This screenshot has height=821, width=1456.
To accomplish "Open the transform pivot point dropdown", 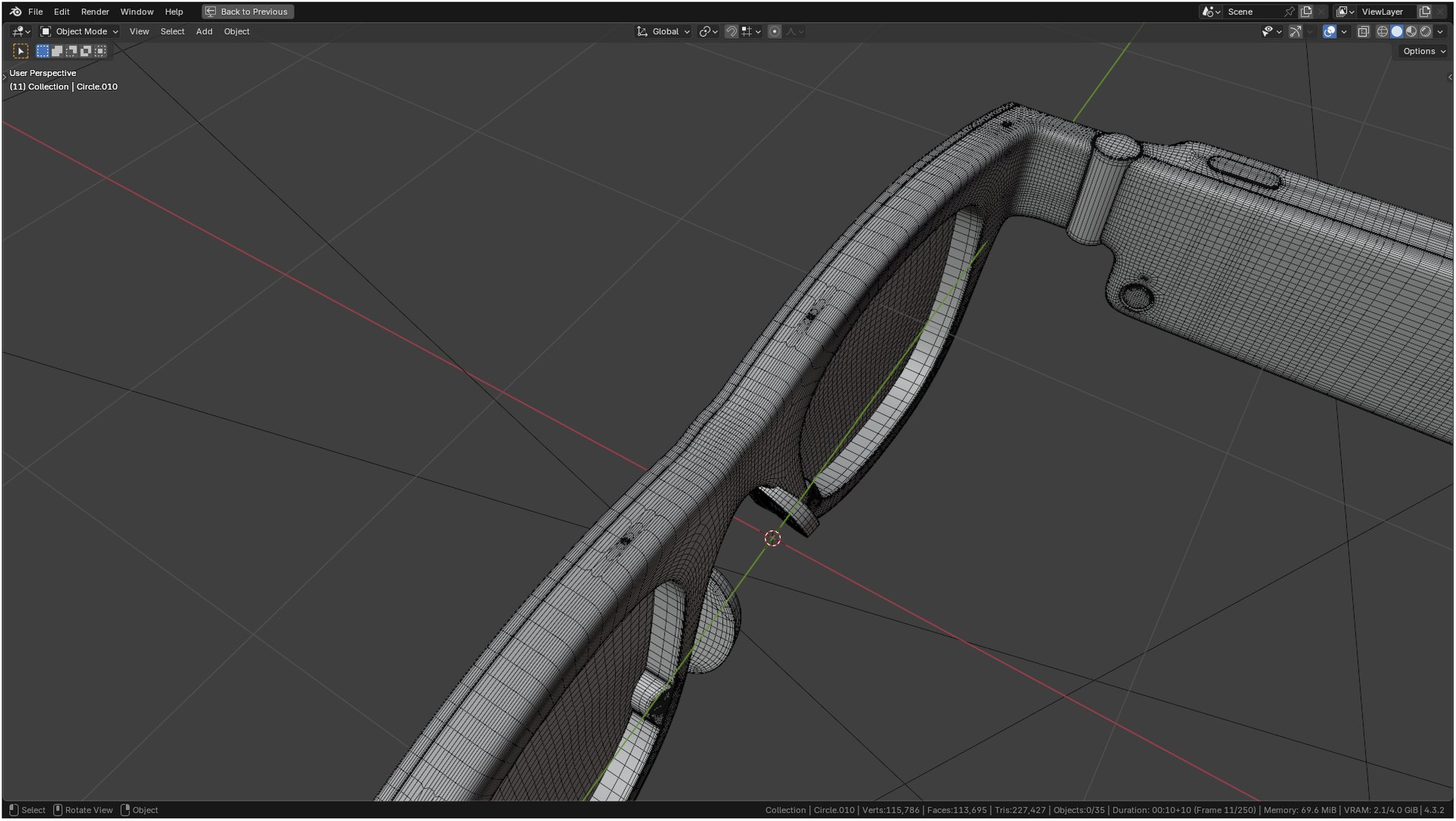I will (x=709, y=31).
